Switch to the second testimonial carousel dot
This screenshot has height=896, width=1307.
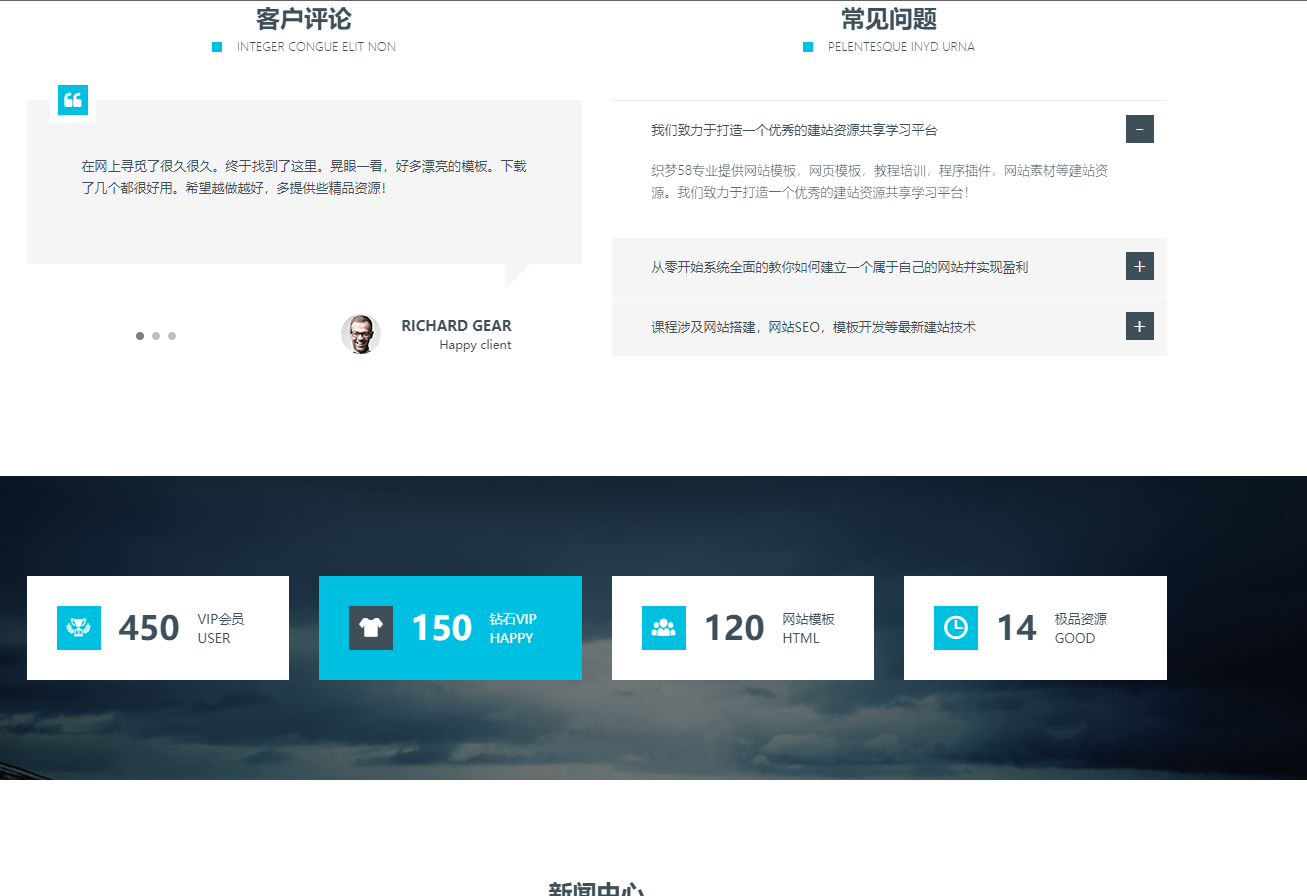pos(156,336)
